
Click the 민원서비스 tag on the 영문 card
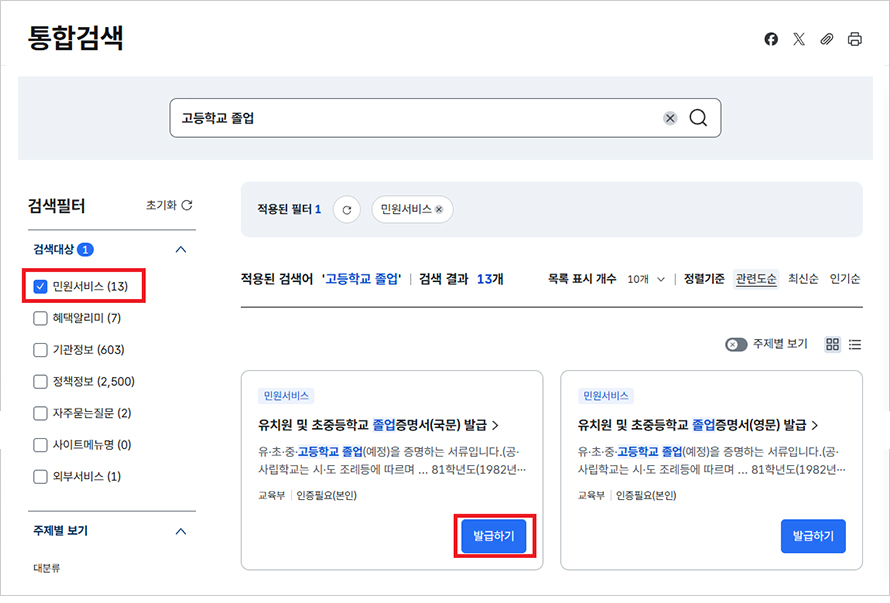pos(606,396)
